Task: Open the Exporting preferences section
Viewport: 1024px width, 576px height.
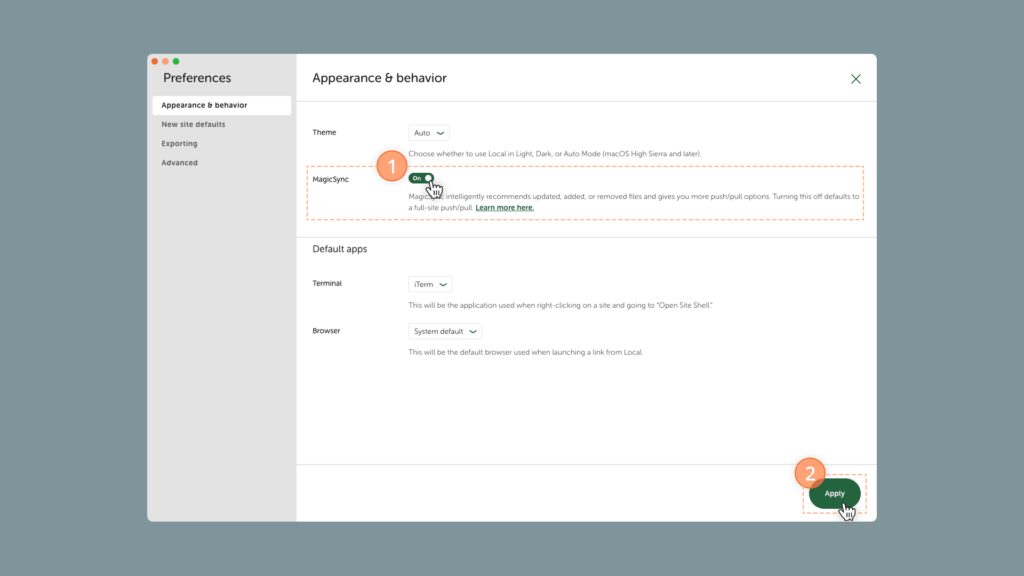Action: [x=179, y=143]
